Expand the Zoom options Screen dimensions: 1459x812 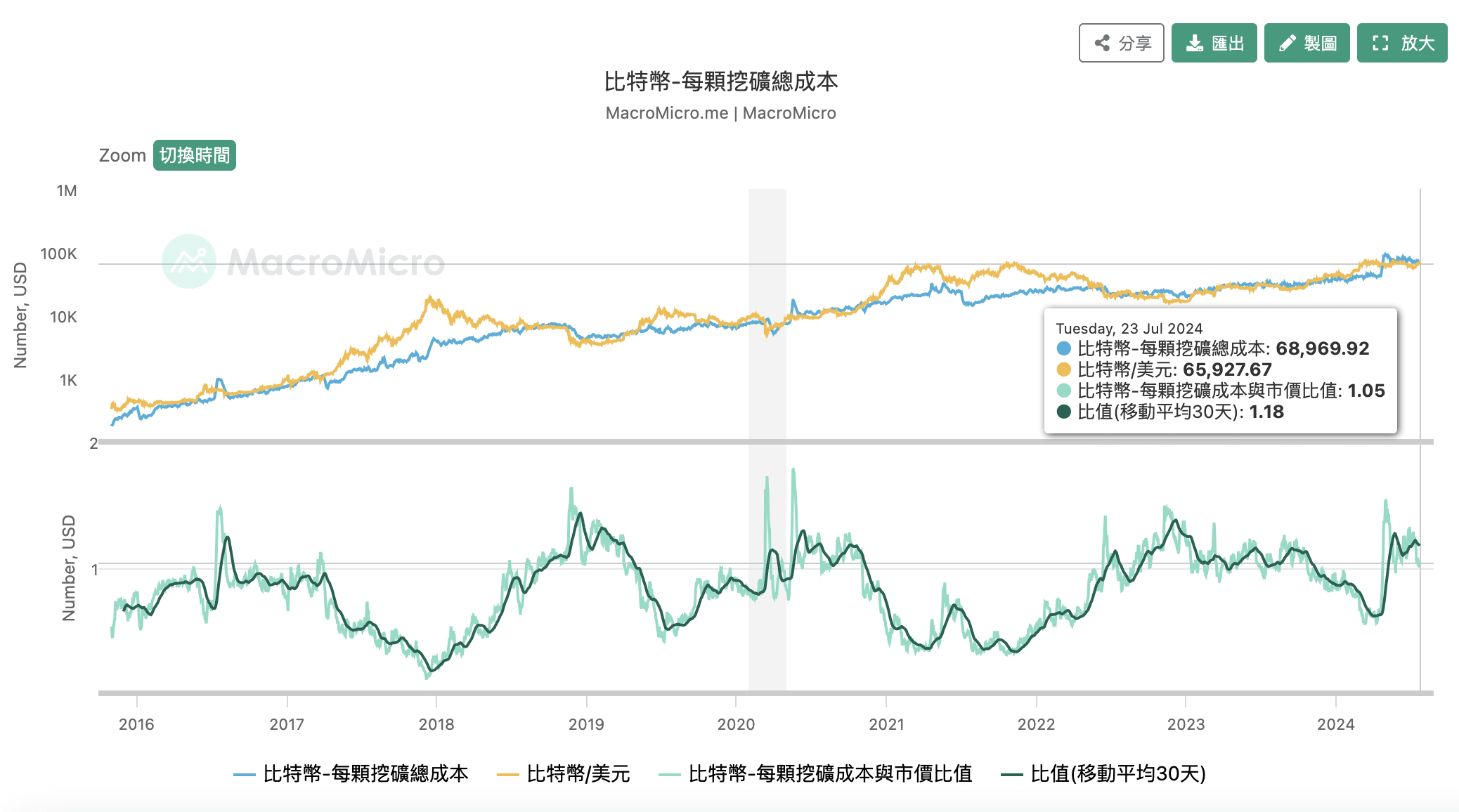click(x=124, y=155)
